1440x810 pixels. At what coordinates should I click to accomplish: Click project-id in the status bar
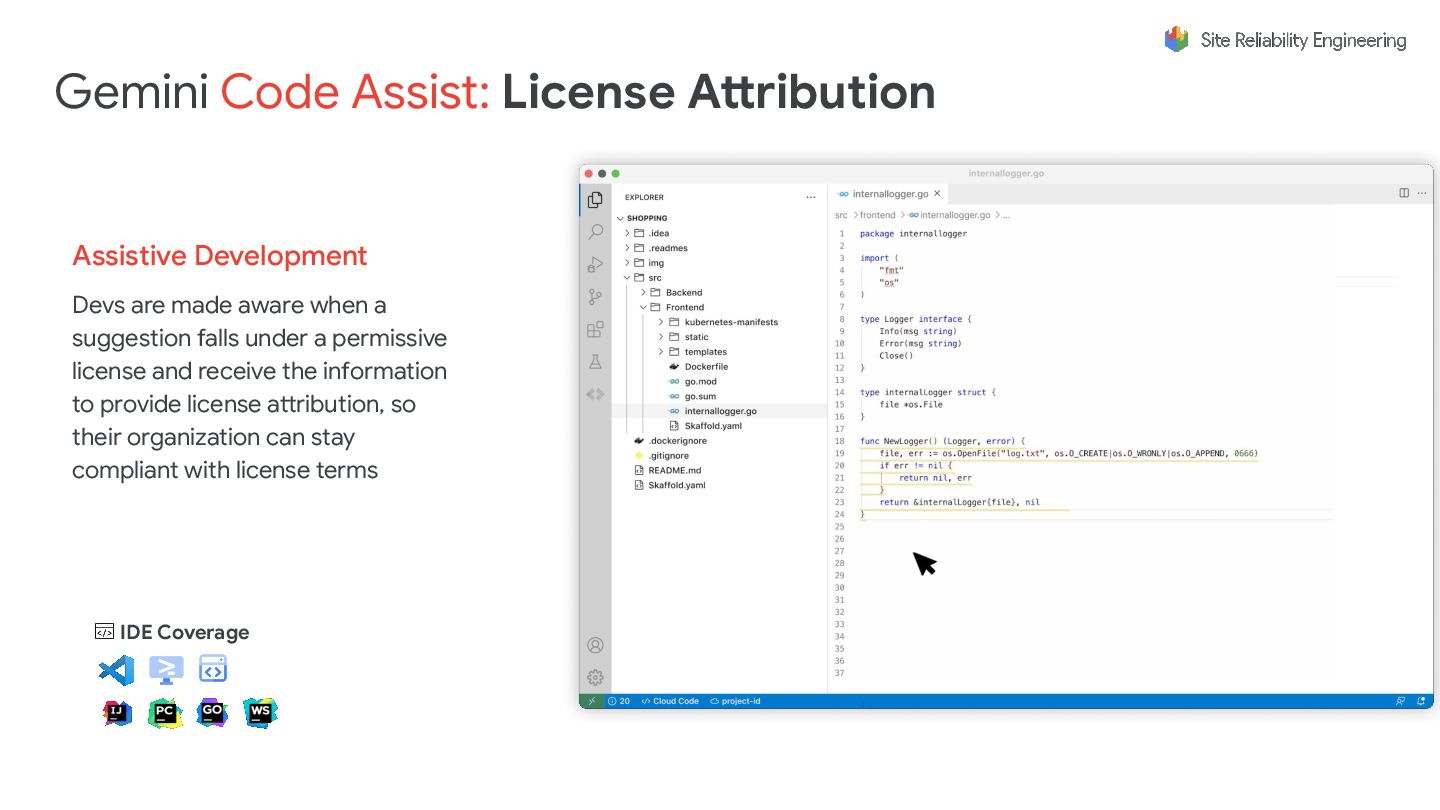pos(735,701)
